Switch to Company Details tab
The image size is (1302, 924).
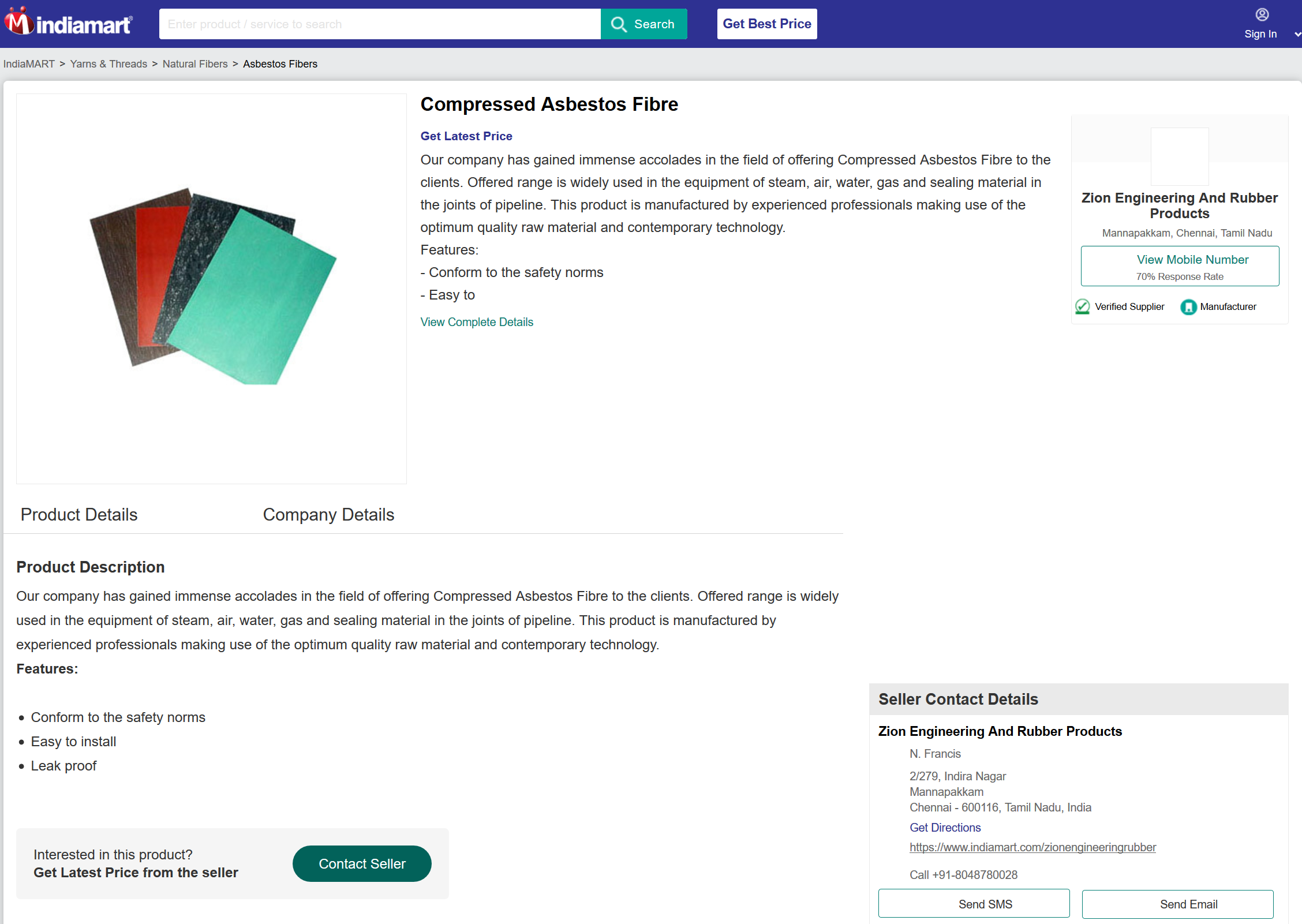tap(328, 515)
